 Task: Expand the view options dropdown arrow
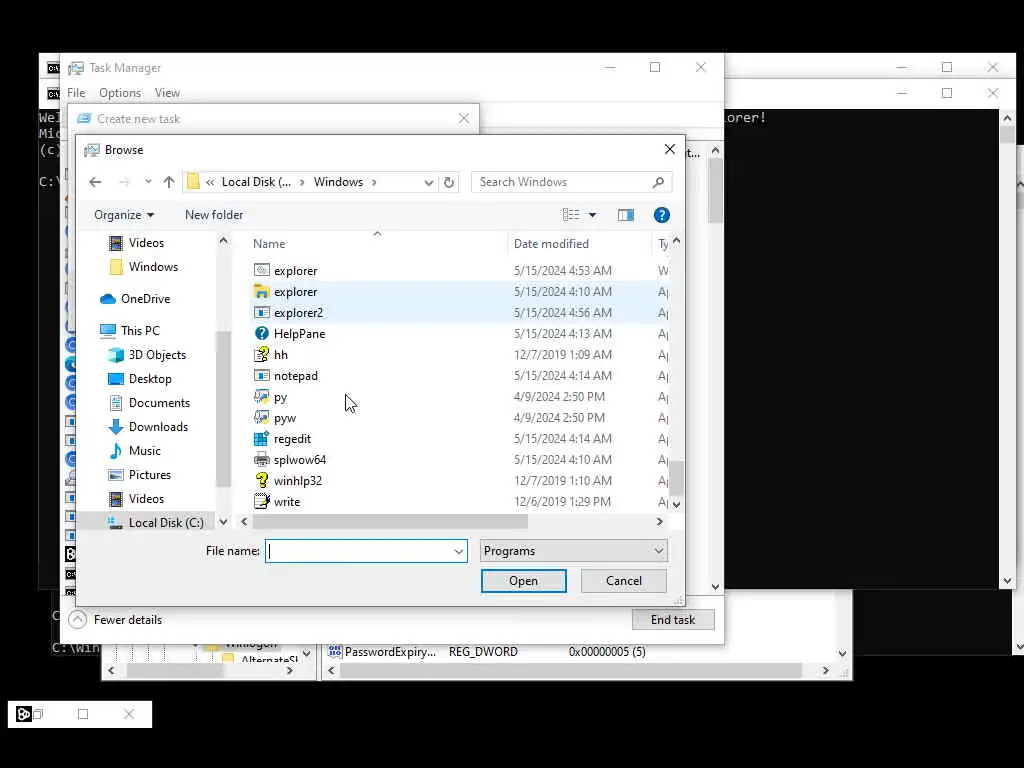(592, 215)
